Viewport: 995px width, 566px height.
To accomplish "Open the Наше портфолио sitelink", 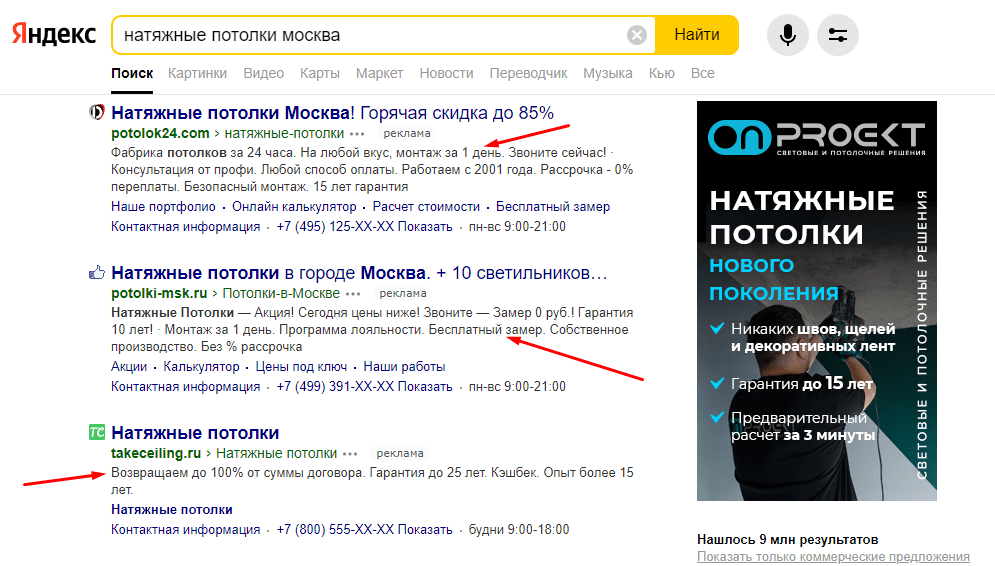I will click(x=163, y=207).
